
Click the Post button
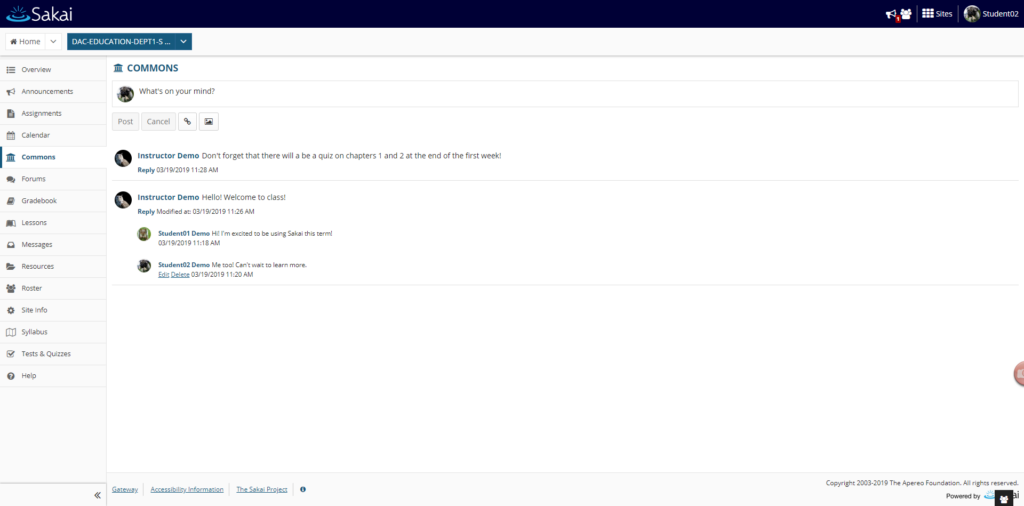[125, 121]
